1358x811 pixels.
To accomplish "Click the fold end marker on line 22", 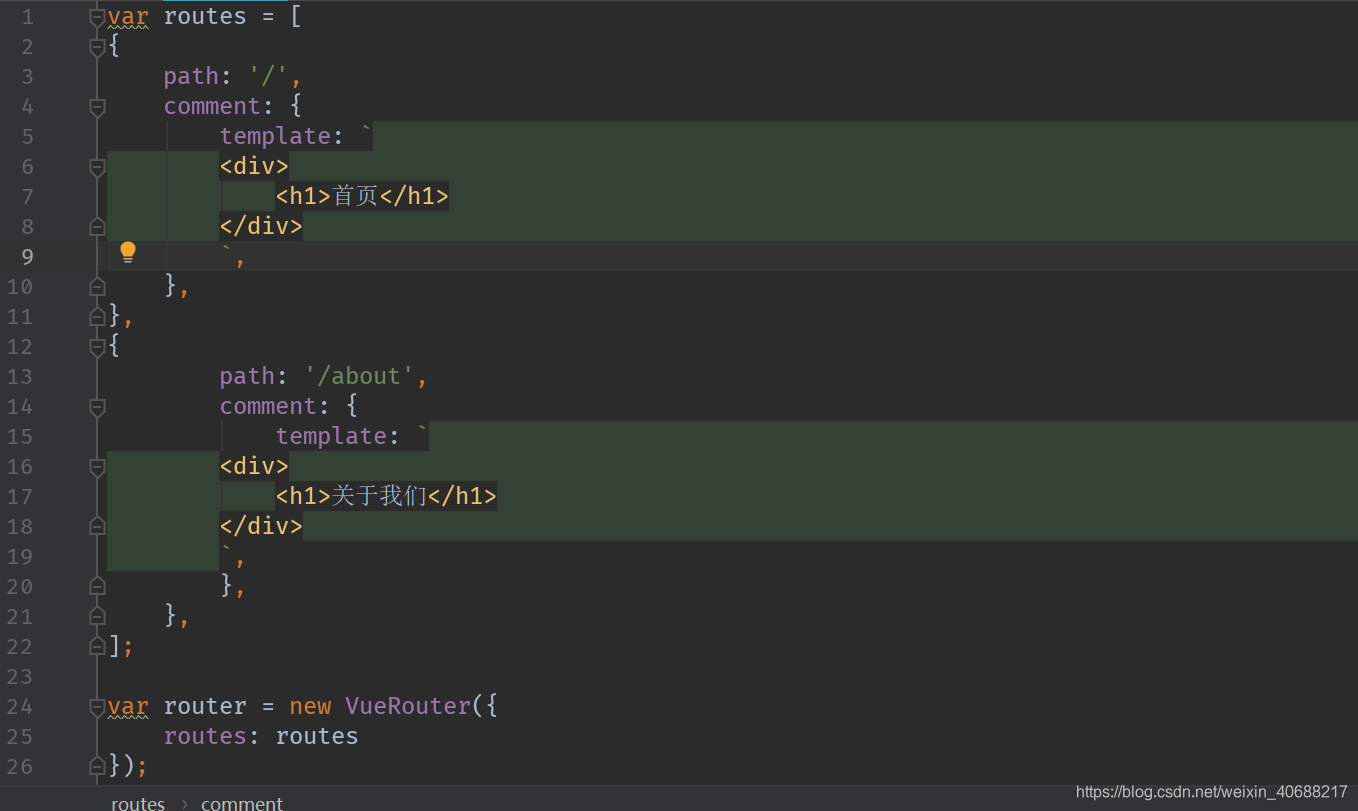I will tap(97, 647).
